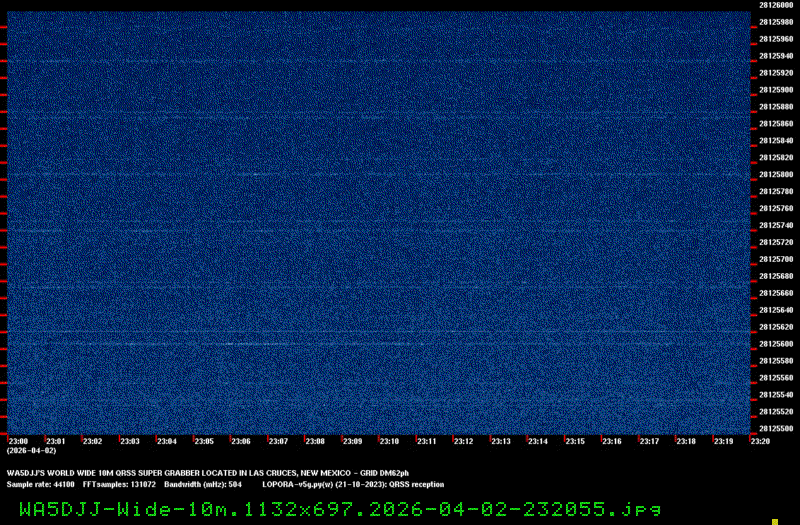
Task: Click the 28125600 frequency label
Action: pos(776,344)
